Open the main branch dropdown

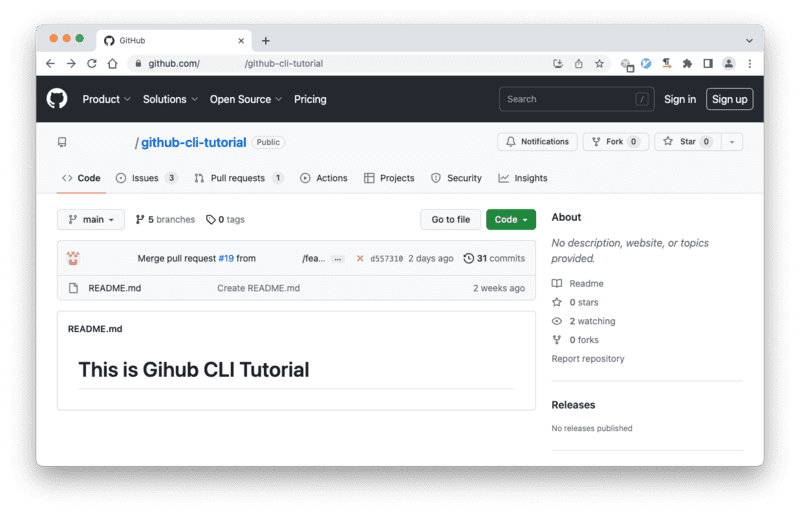pos(91,219)
